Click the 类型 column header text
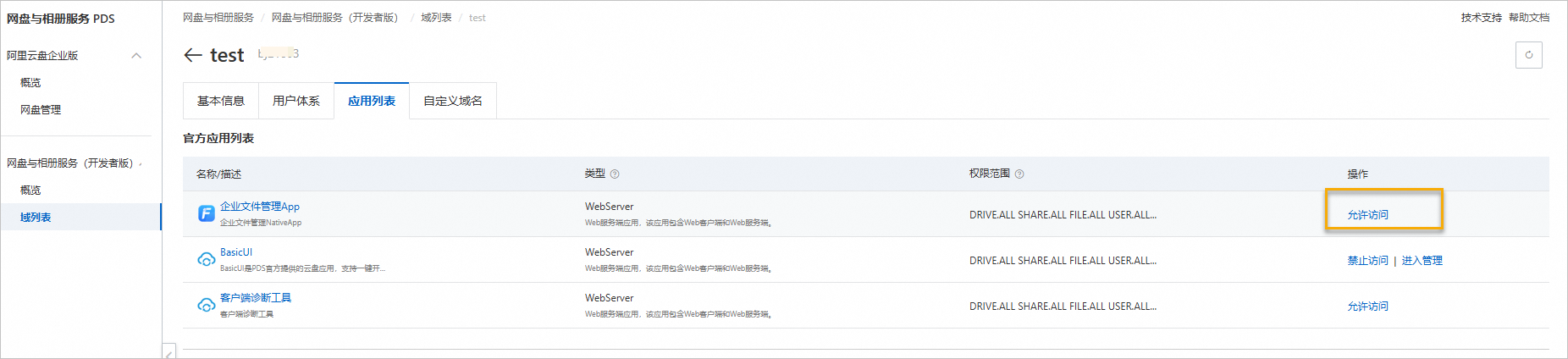The height and width of the screenshot is (359, 1568). (594, 173)
